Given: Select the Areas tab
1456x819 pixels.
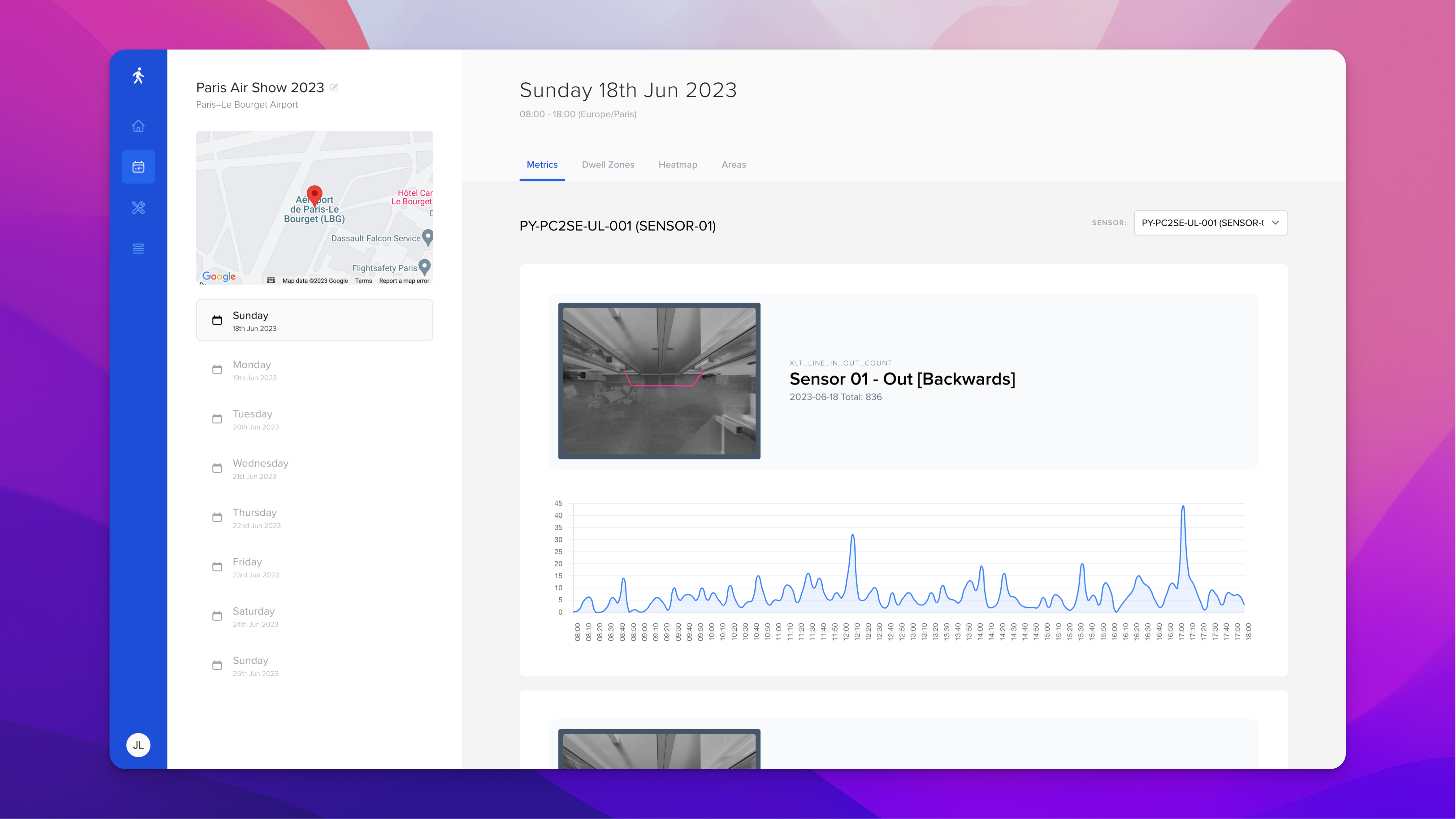Looking at the screenshot, I should click(734, 164).
